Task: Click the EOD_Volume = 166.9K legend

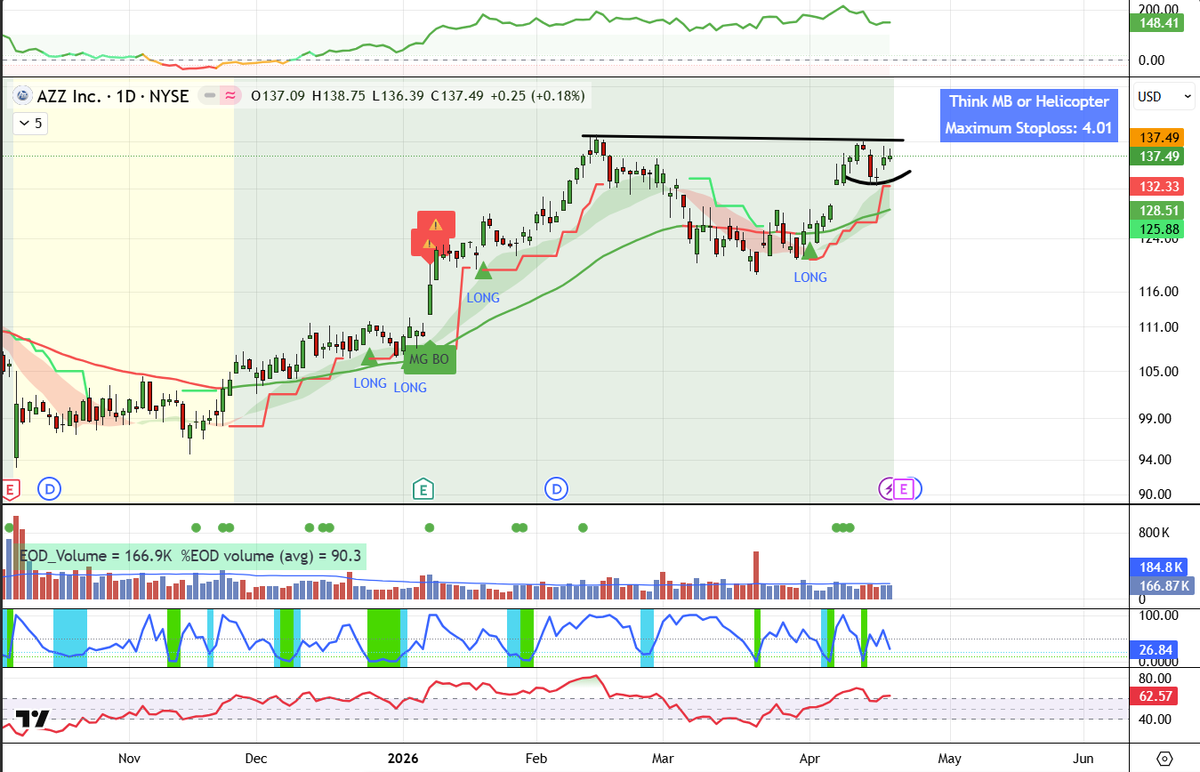Action: pyautogui.click(x=97, y=558)
